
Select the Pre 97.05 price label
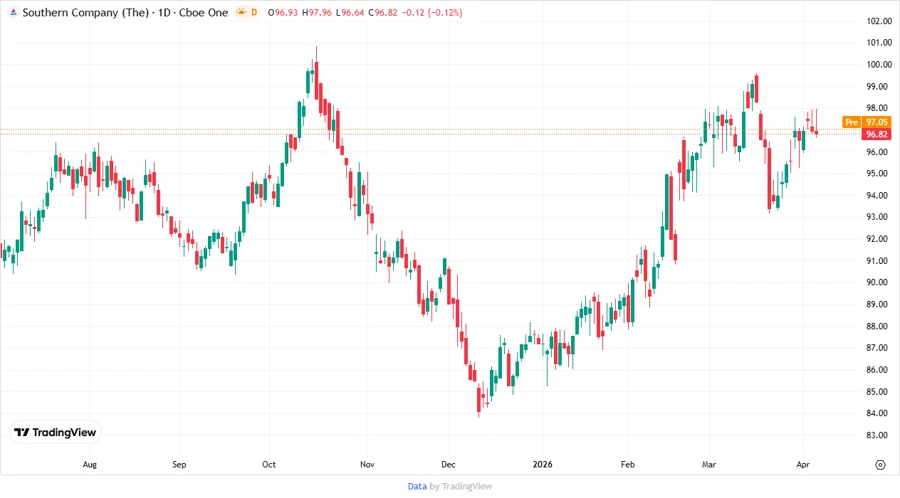[x=867, y=122]
